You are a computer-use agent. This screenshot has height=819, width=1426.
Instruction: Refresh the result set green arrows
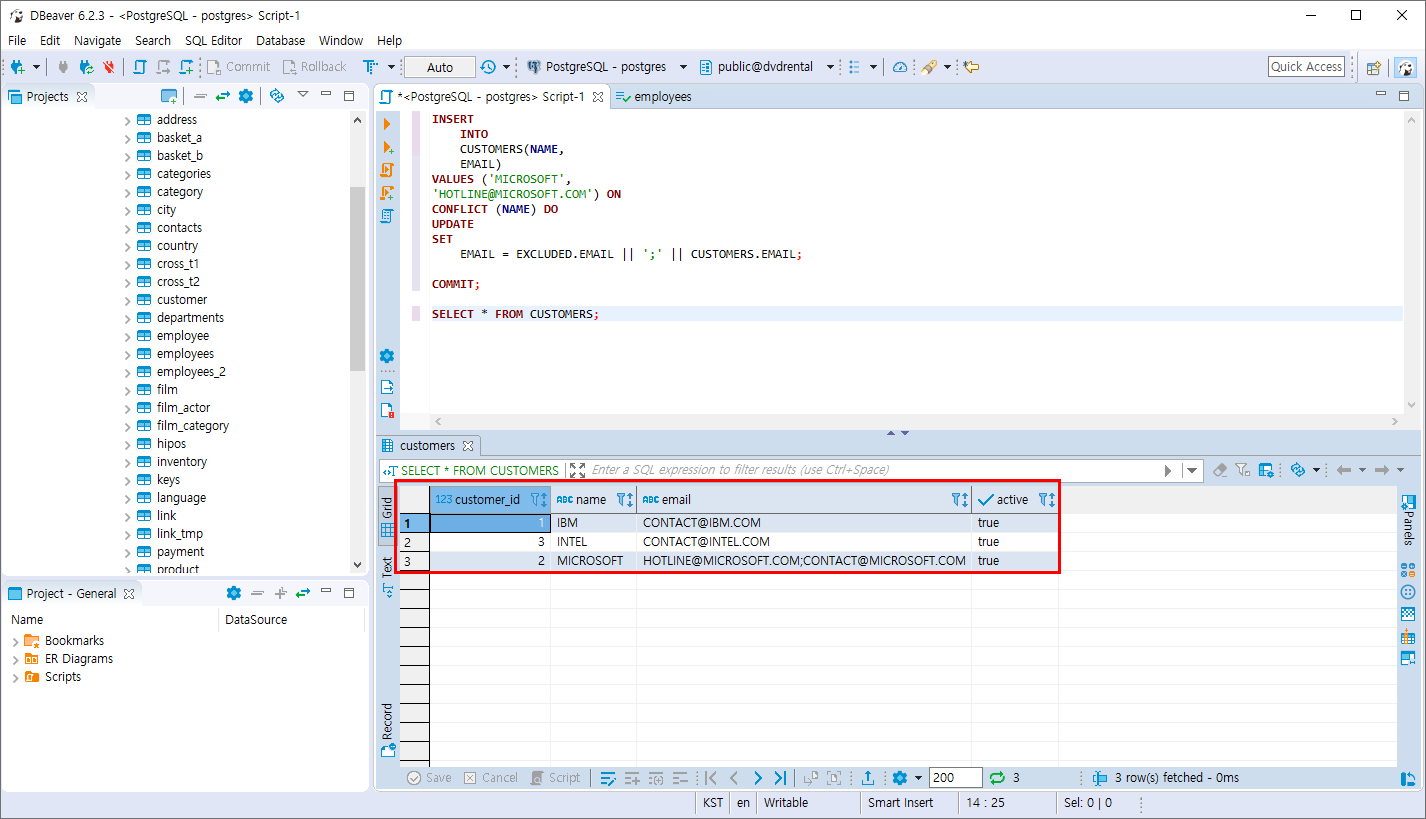click(x=996, y=778)
